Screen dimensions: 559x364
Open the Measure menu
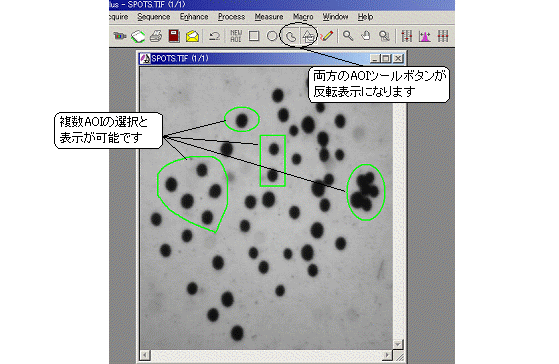269,17
